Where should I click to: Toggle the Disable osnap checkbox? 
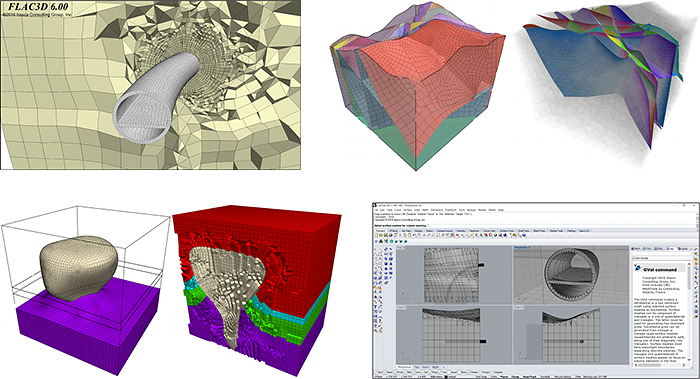pyautogui.click(x=492, y=372)
